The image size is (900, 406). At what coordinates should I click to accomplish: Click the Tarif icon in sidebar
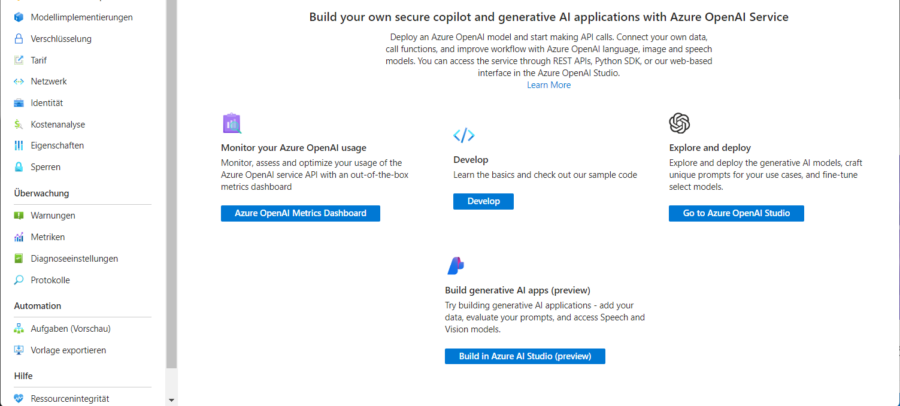19,60
